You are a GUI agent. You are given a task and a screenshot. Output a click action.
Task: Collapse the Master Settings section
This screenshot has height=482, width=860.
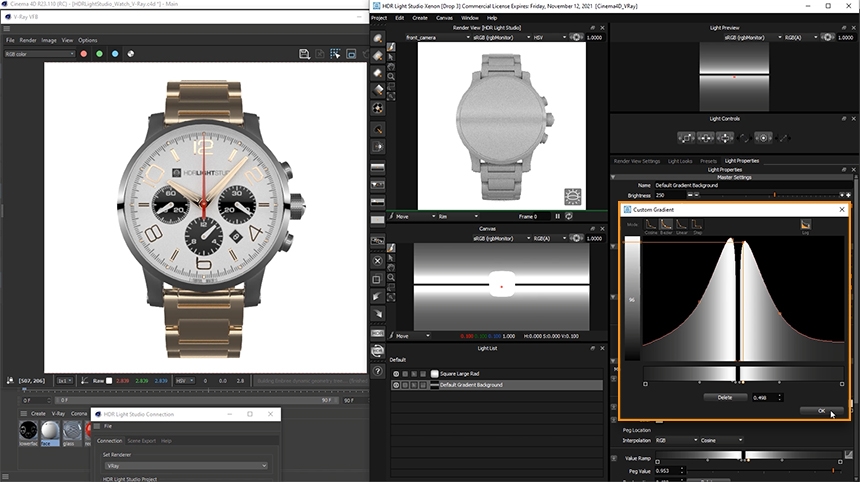(x=614, y=177)
